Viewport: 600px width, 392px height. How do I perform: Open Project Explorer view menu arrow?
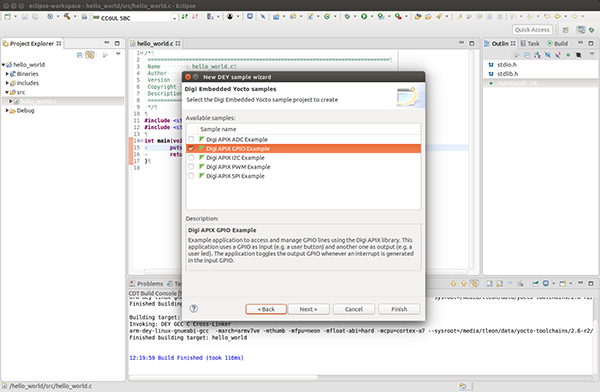[118, 54]
